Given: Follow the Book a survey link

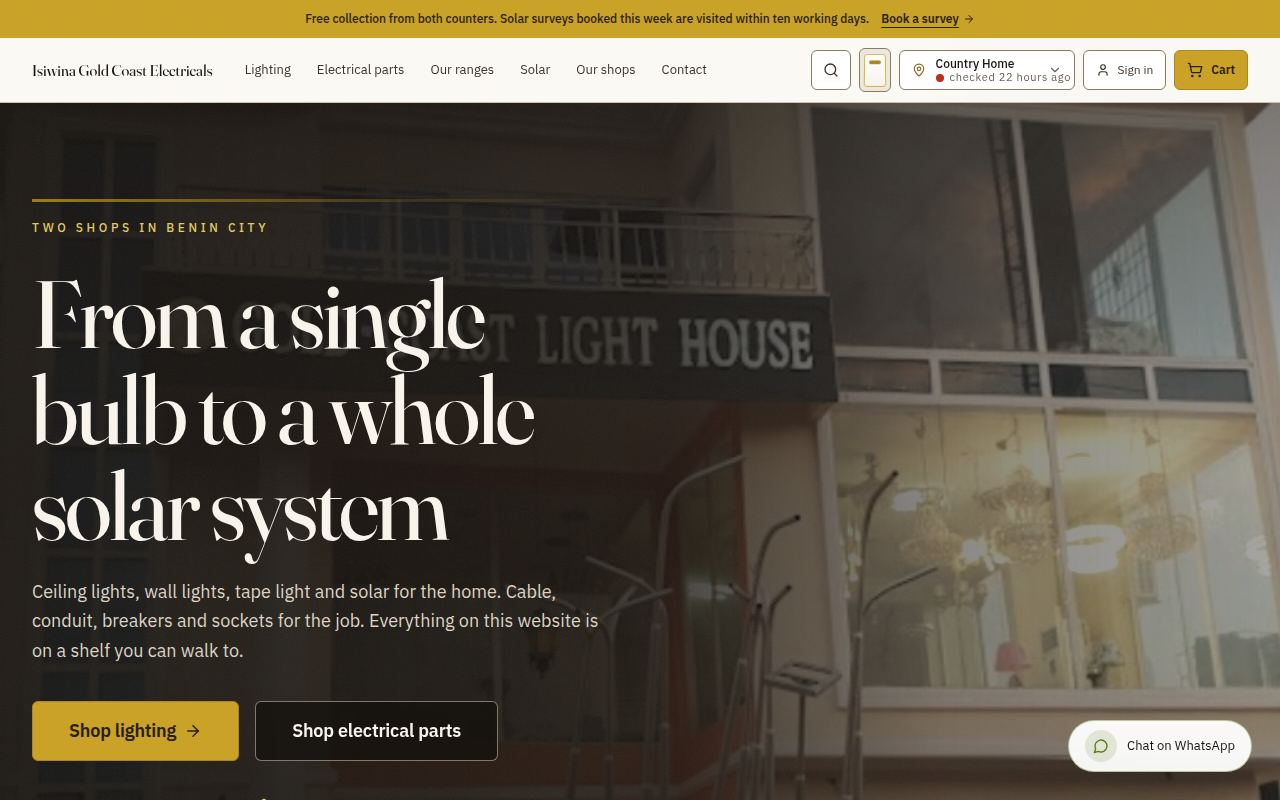Looking at the screenshot, I should (x=927, y=19).
